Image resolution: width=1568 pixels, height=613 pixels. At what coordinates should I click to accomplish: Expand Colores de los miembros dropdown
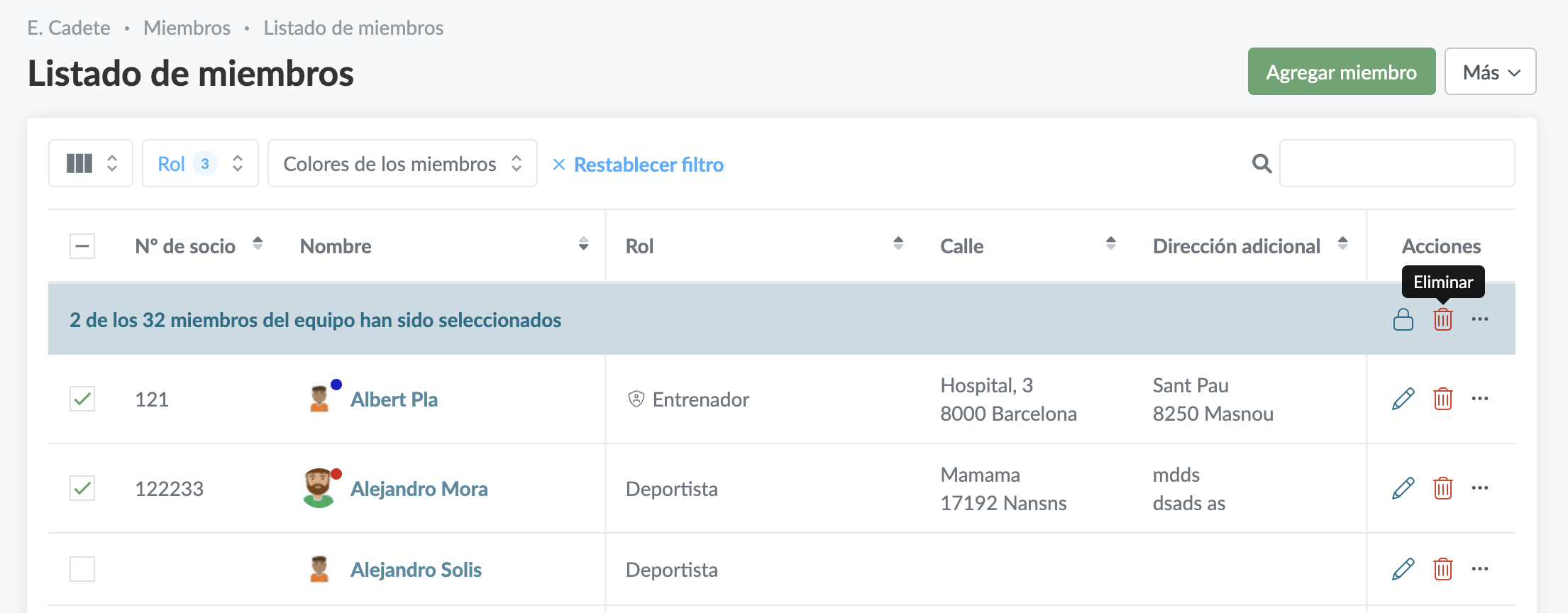(402, 164)
